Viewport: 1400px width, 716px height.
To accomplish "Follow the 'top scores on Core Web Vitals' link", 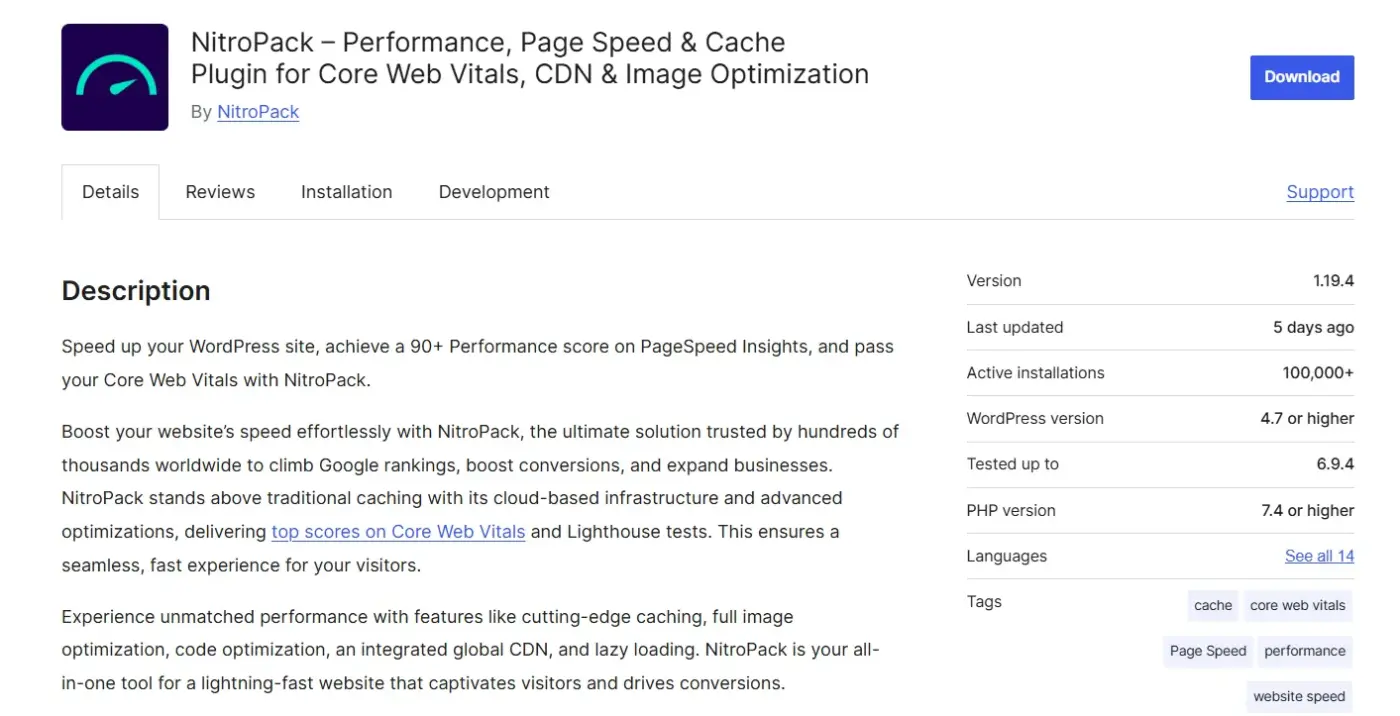I will (x=398, y=532).
